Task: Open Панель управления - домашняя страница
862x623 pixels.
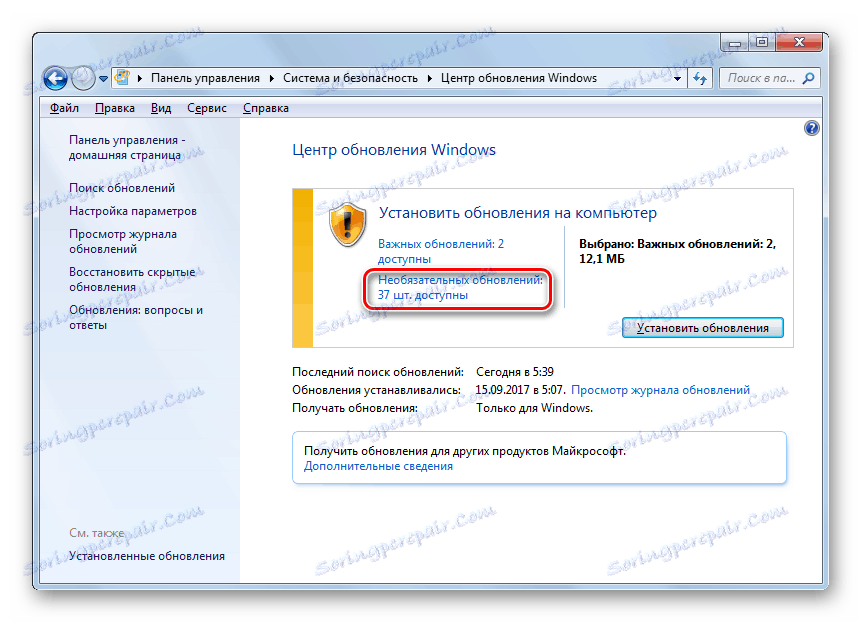Action: tap(127, 147)
